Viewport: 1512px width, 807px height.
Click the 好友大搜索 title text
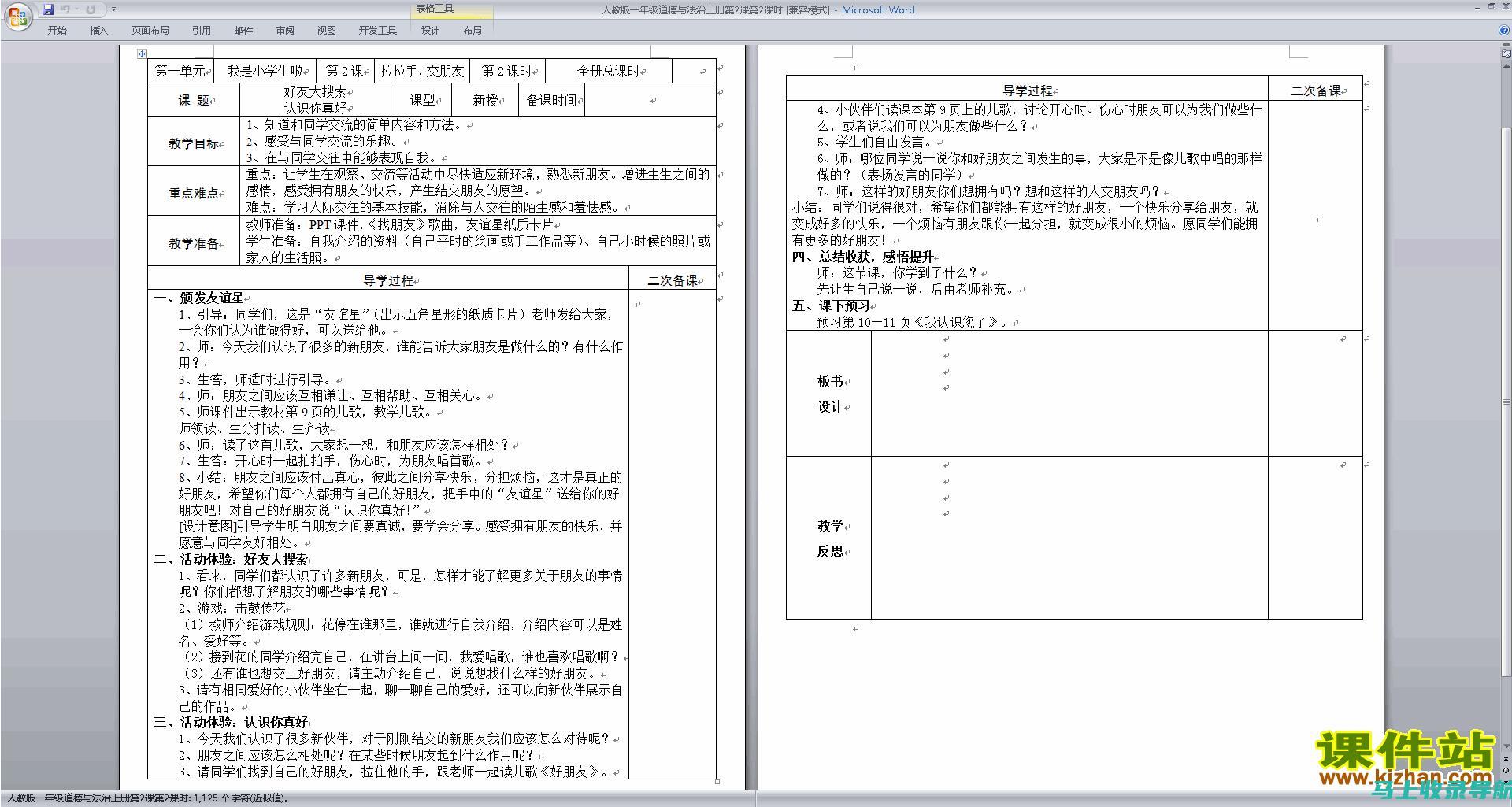tap(315, 91)
